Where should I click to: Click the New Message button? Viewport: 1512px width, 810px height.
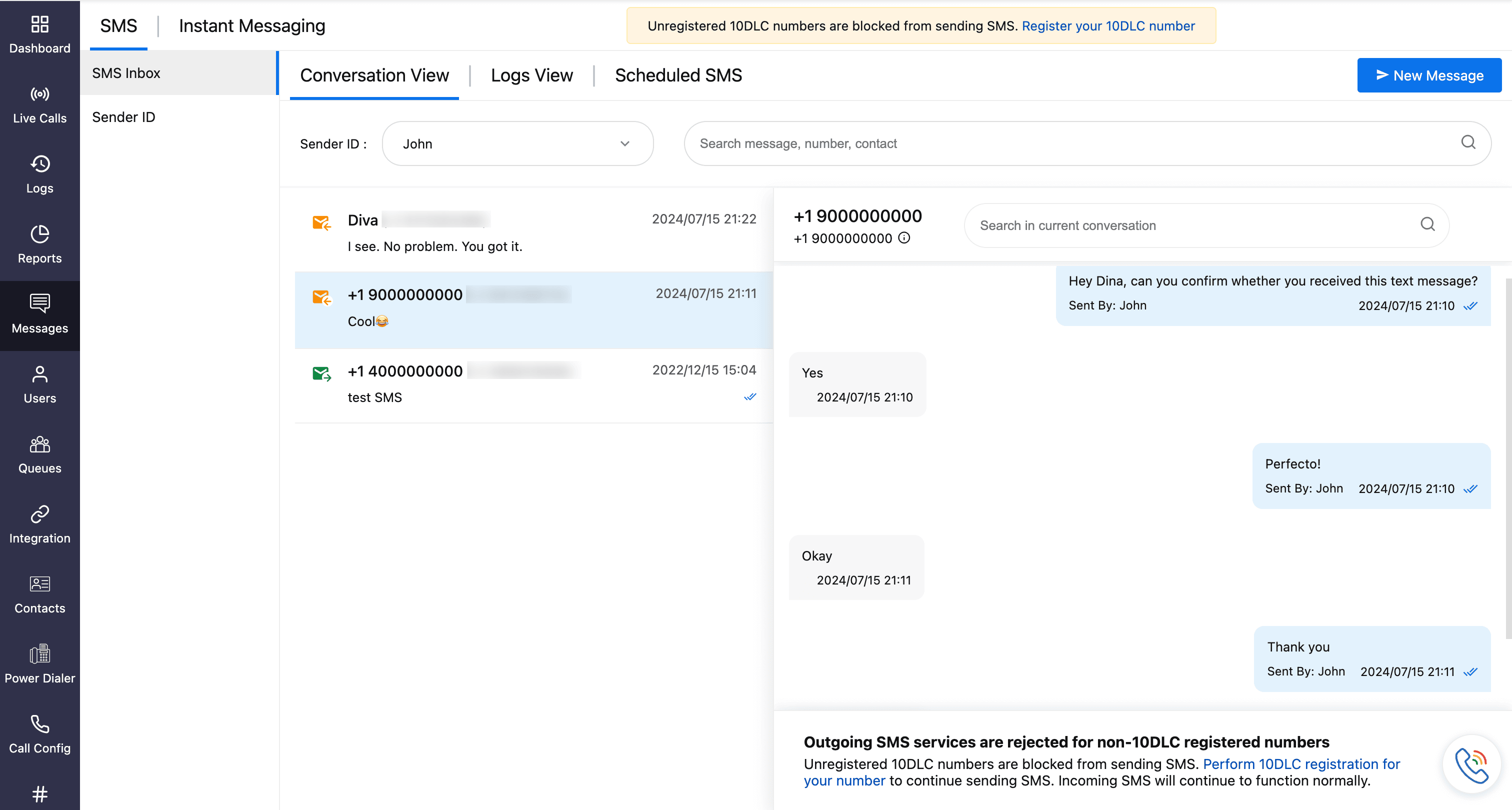click(x=1428, y=75)
